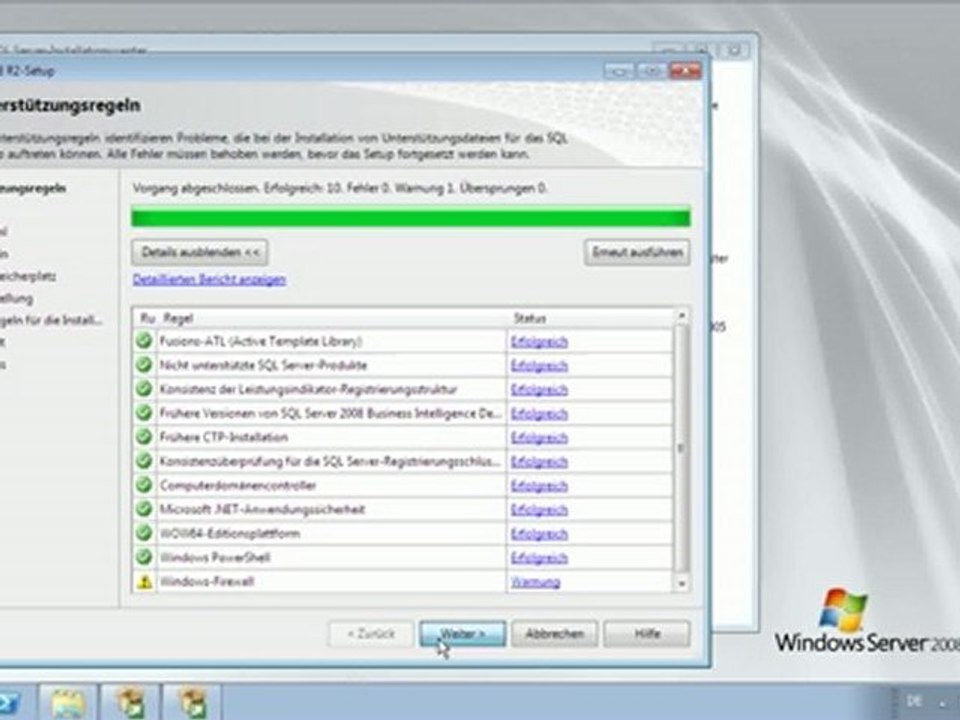Click the Hilfe button

point(647,634)
